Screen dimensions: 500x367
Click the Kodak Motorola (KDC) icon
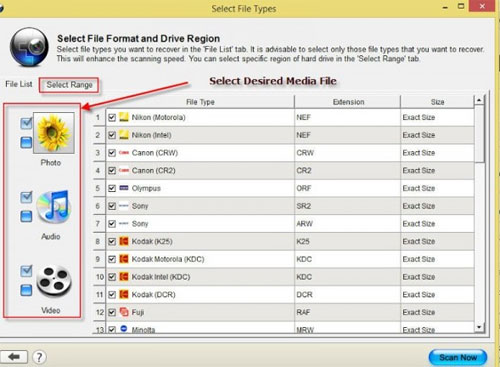[x=124, y=259]
